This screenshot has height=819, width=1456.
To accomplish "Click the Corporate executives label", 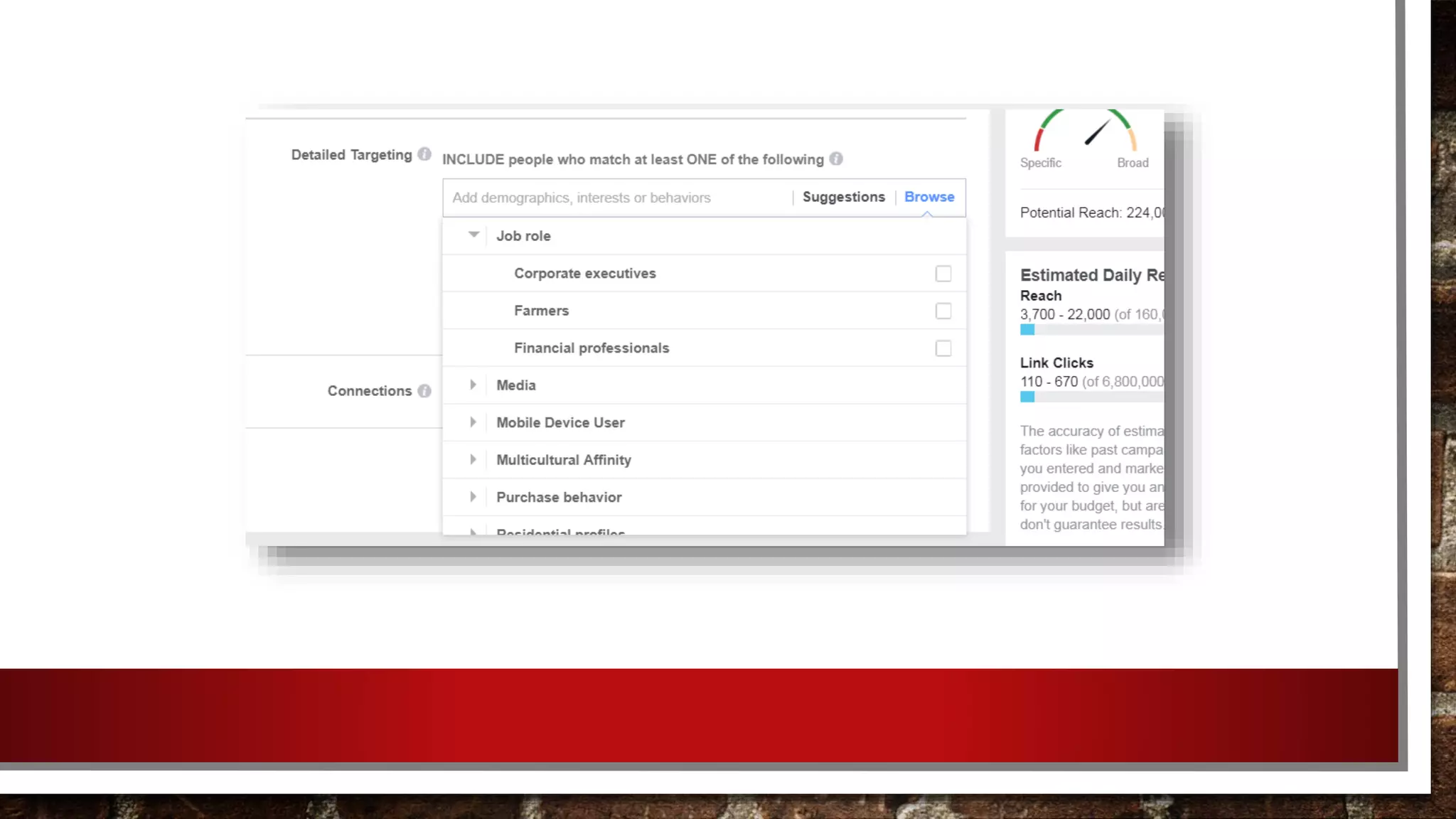I will 584,274.
